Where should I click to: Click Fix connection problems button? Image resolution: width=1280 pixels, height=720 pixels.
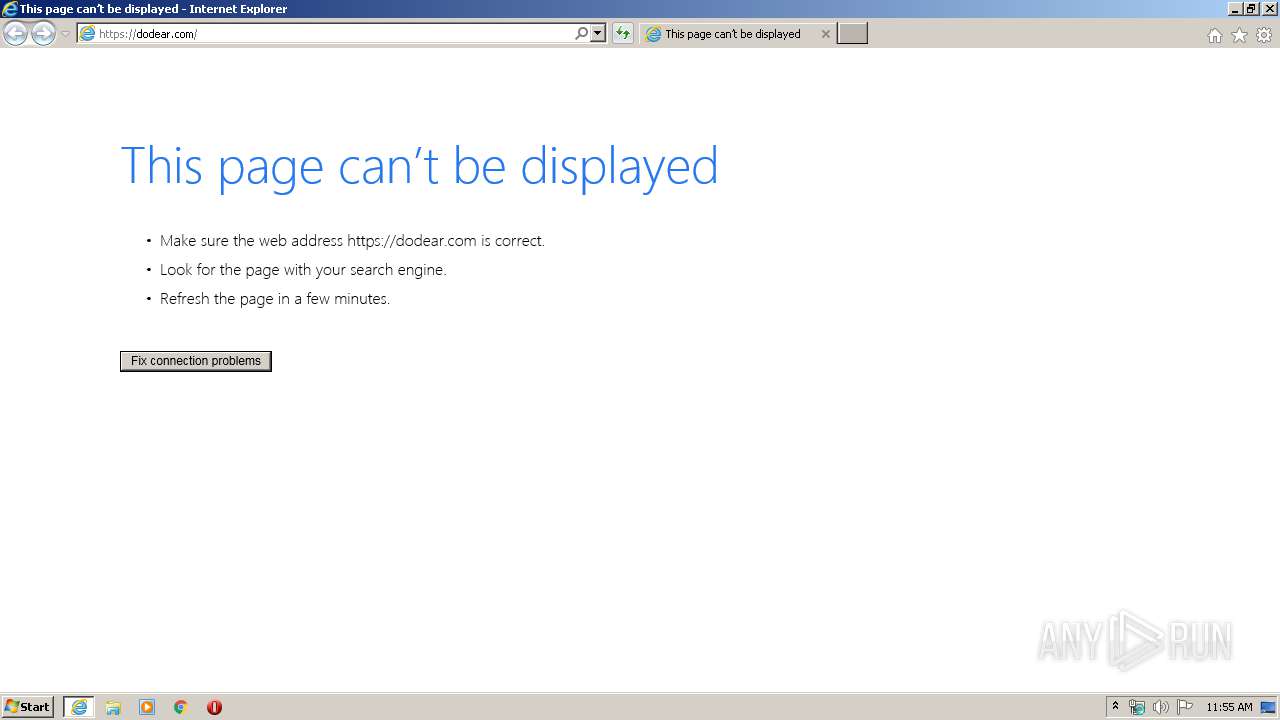pos(196,361)
